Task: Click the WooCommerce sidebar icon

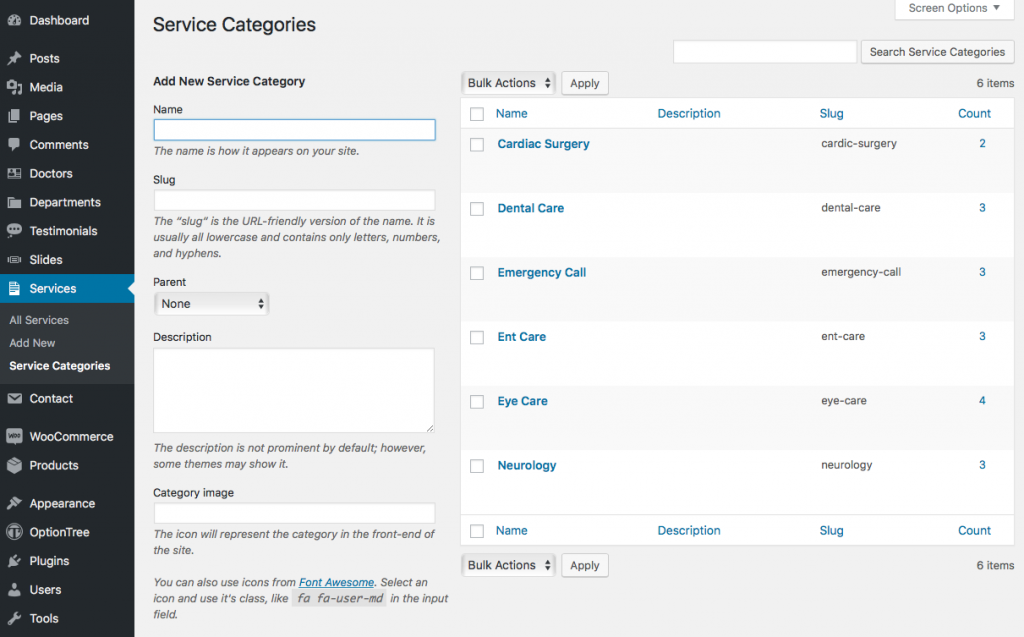Action: (14, 436)
